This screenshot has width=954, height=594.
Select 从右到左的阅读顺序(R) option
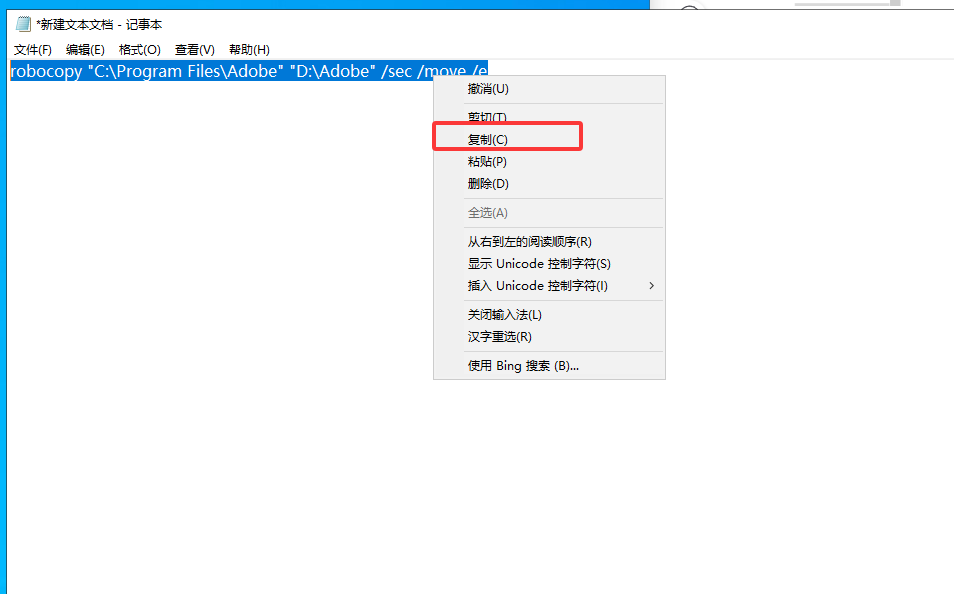(549, 242)
